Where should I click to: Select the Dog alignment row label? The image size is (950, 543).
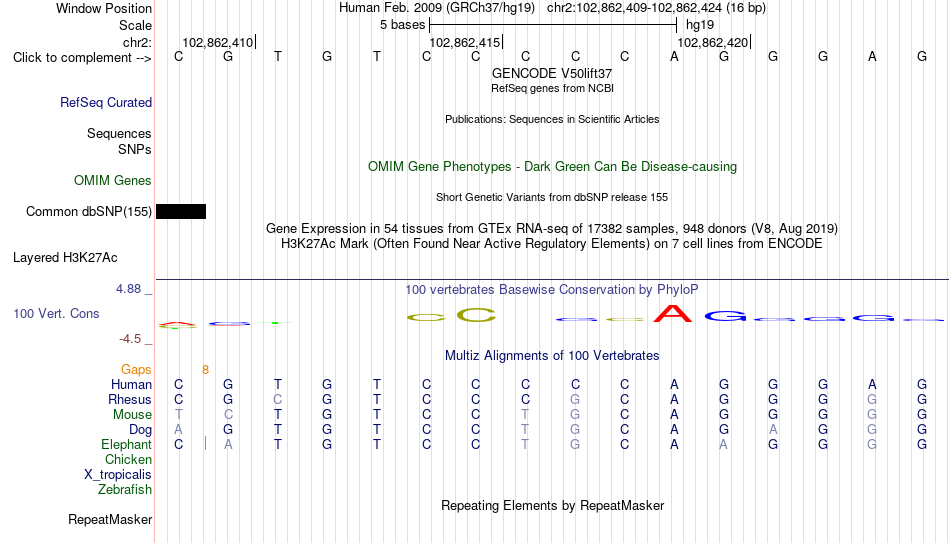140,430
